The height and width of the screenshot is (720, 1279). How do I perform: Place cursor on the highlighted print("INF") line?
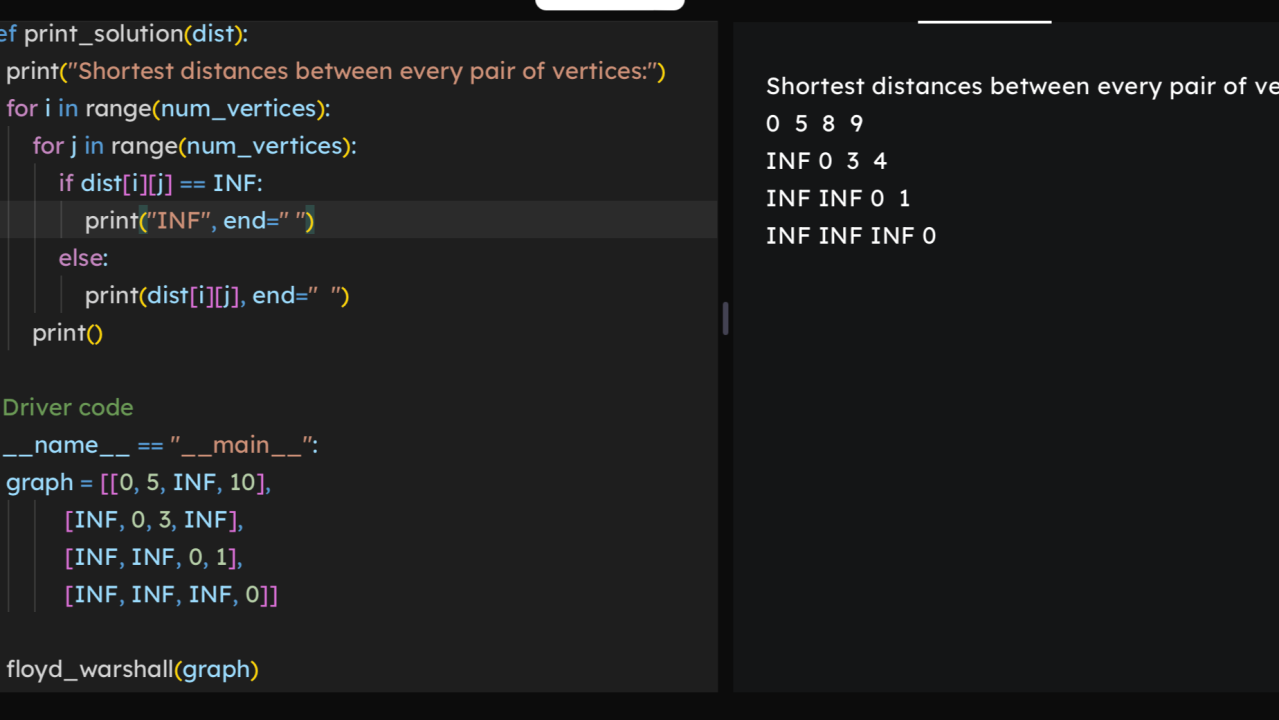(x=200, y=221)
